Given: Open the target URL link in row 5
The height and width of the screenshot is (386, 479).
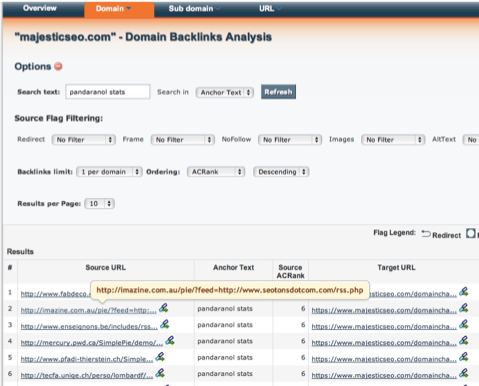Looking at the screenshot, I should (x=384, y=359).
